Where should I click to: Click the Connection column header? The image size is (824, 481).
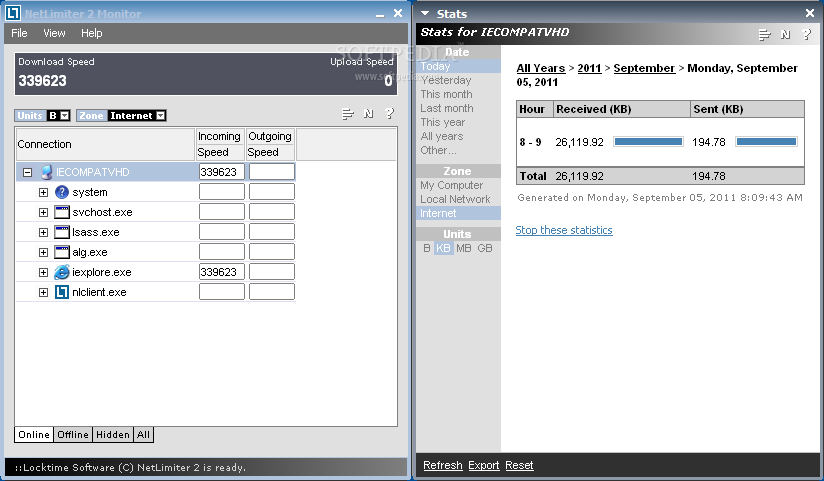[x=105, y=144]
